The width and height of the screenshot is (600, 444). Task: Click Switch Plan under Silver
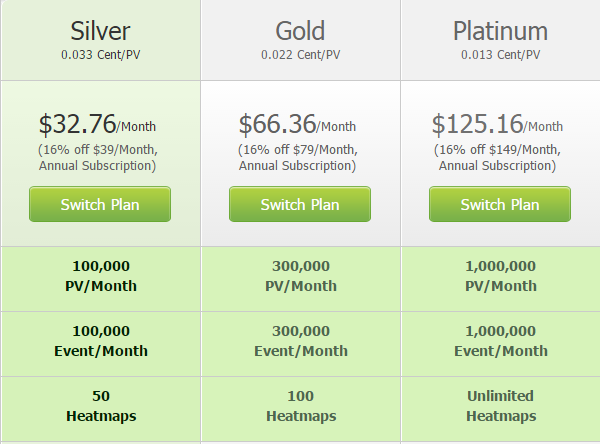[x=100, y=204]
